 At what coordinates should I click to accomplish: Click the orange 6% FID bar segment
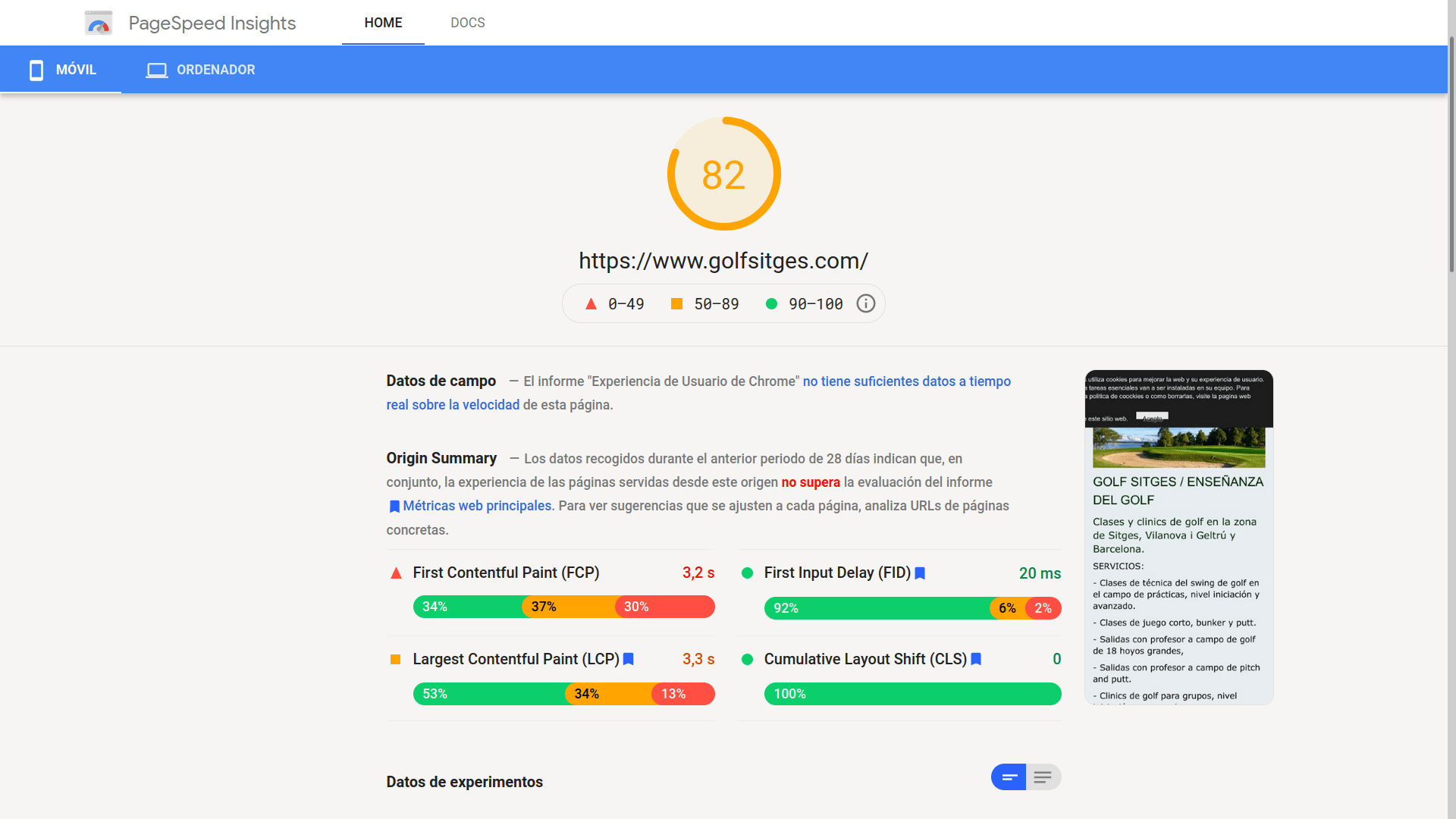click(1008, 608)
